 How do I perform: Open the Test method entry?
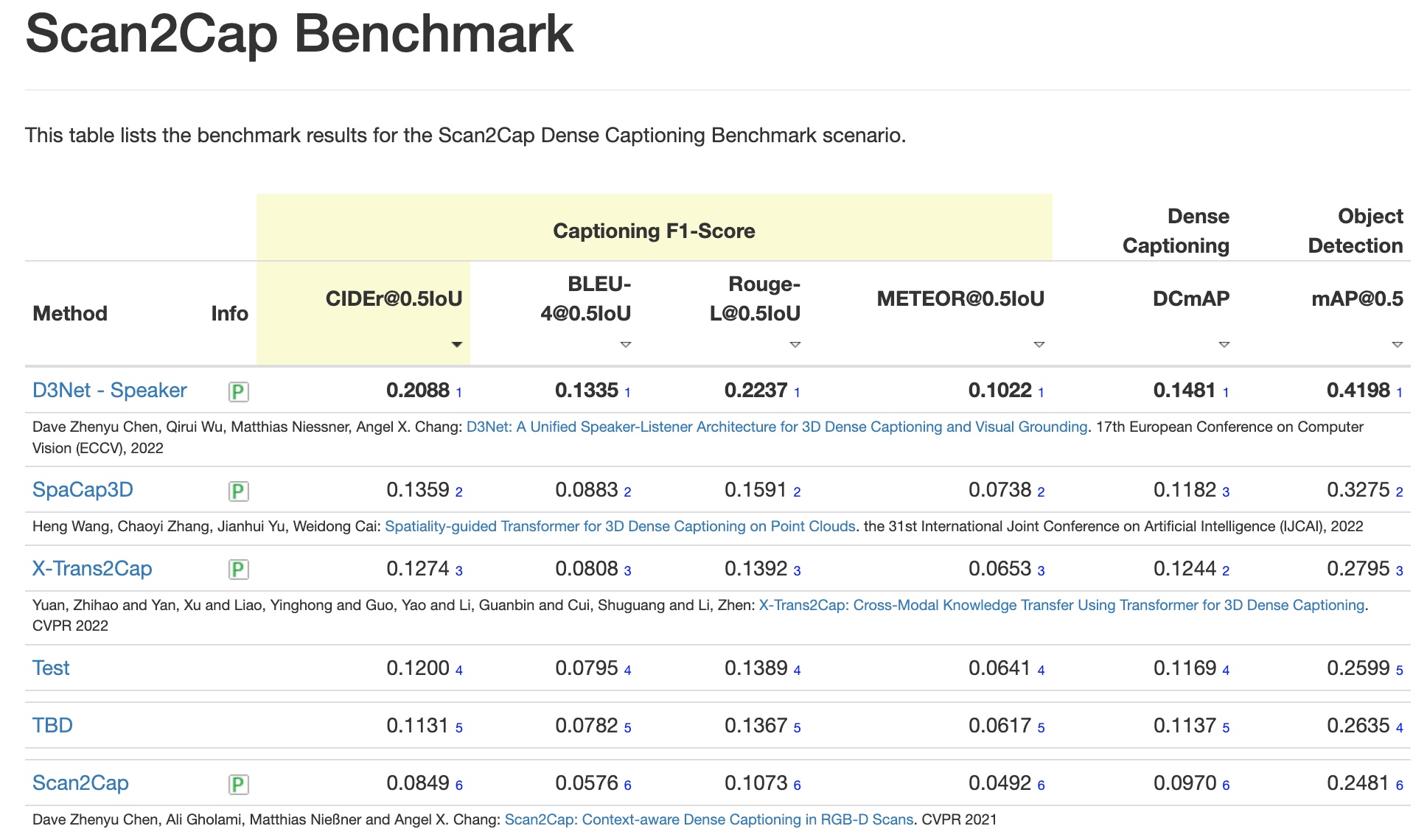(51, 668)
